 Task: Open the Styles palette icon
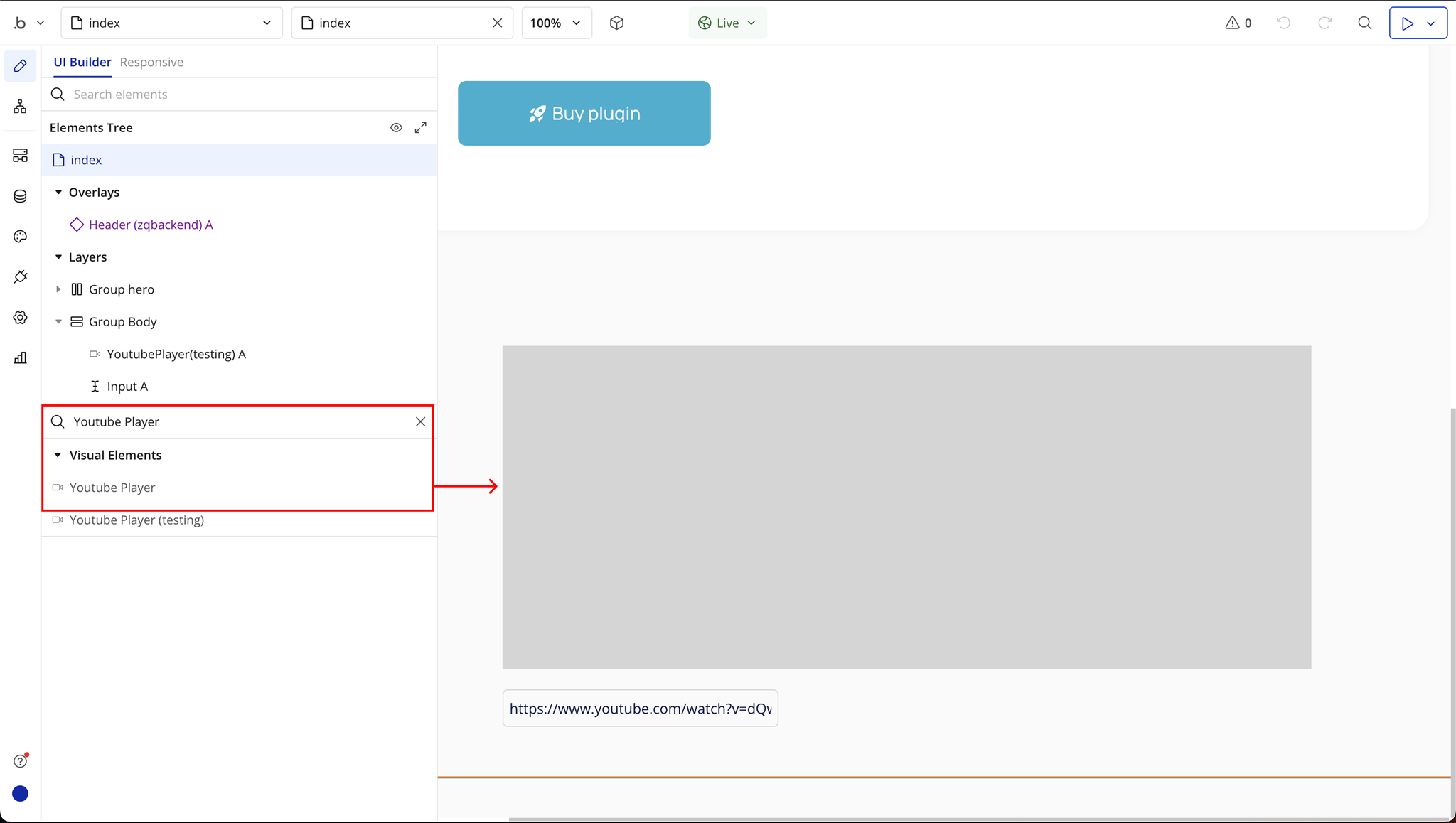(x=20, y=237)
